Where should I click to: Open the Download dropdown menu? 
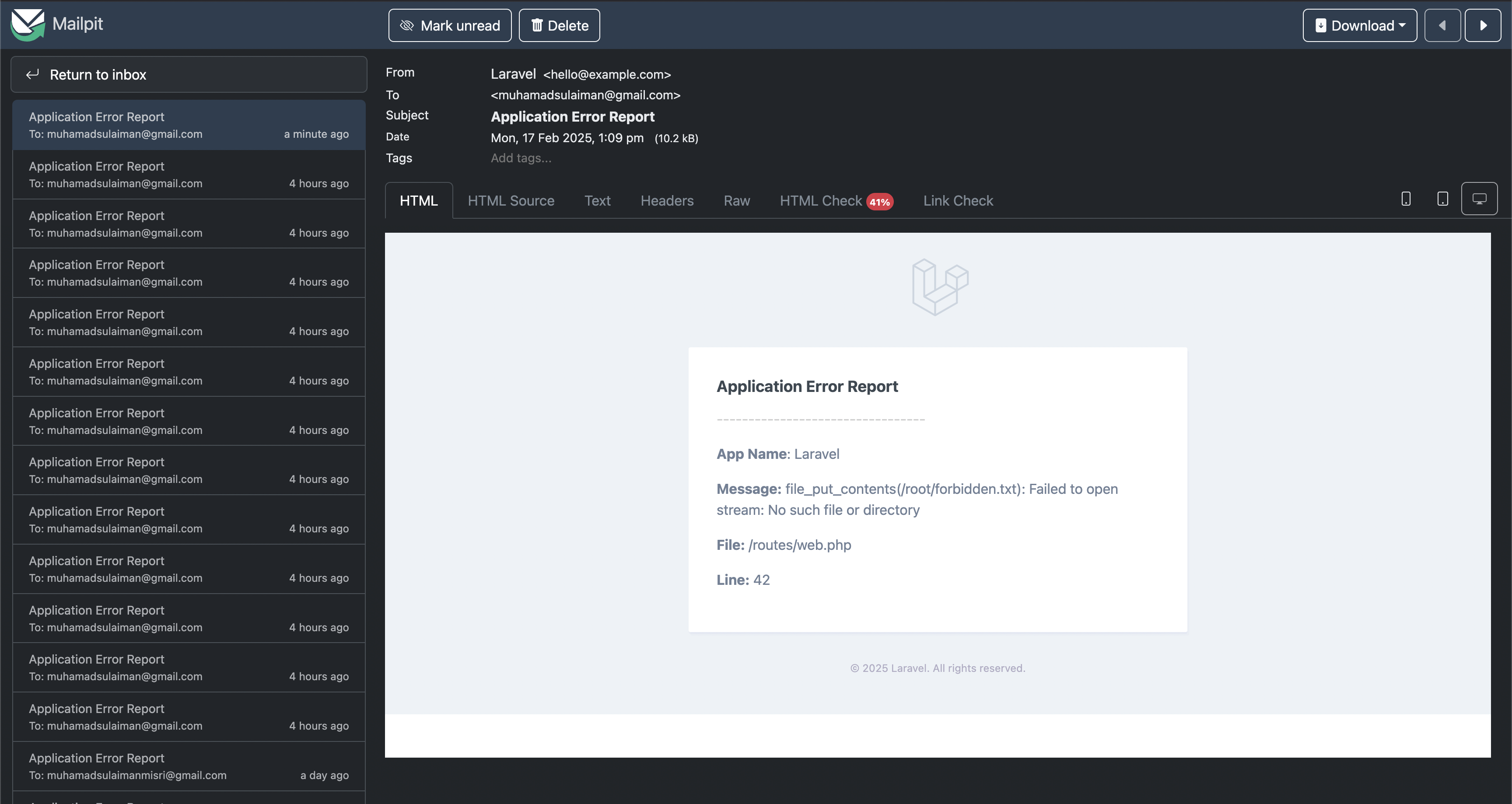(1359, 25)
